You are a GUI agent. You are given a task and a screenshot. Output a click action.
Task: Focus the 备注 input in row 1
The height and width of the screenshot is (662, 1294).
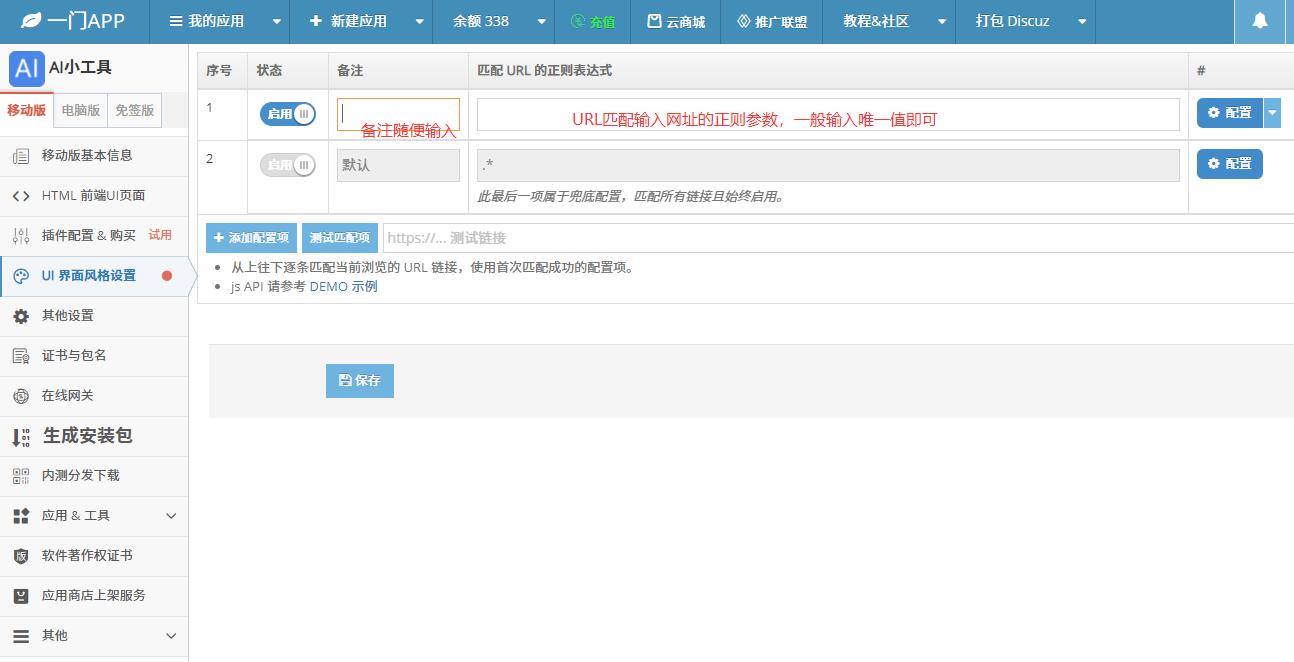tap(398, 114)
